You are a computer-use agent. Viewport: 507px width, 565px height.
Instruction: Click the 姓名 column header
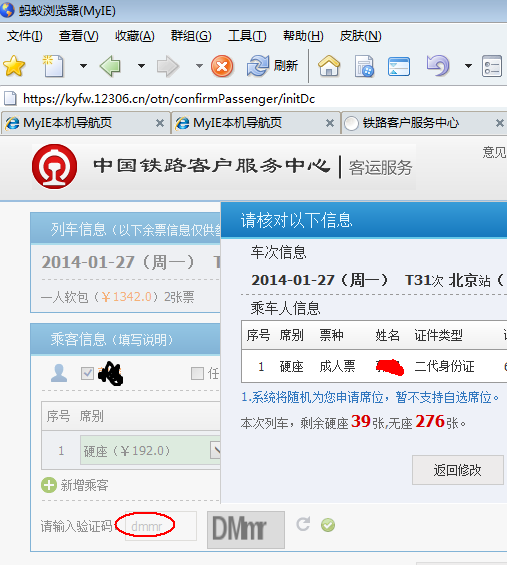click(x=387, y=335)
